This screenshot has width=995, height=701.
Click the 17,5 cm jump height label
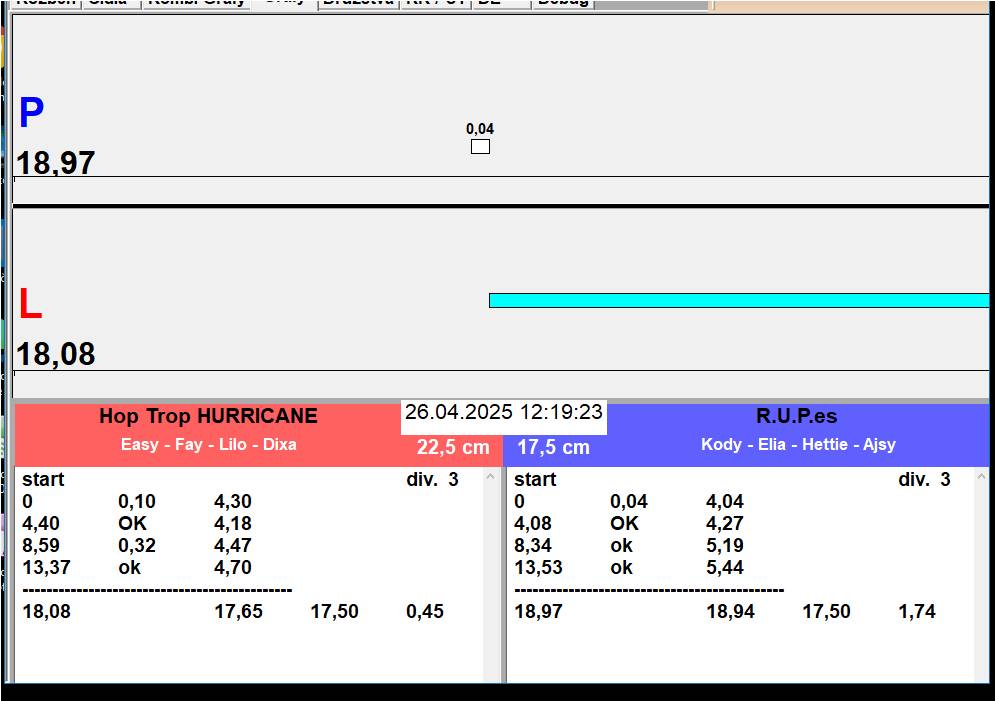(x=553, y=447)
